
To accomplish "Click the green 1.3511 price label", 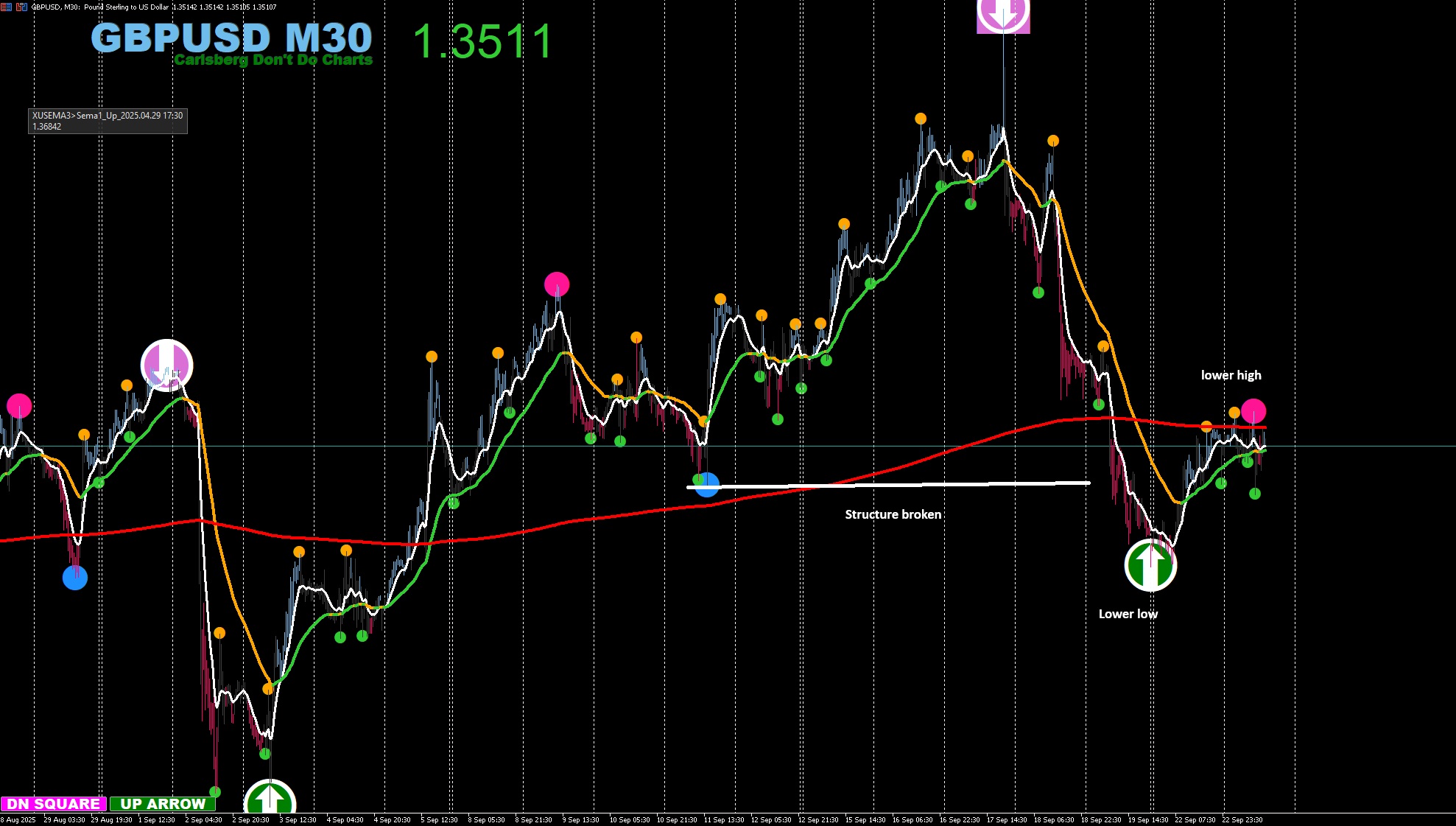I will pyautogui.click(x=482, y=41).
